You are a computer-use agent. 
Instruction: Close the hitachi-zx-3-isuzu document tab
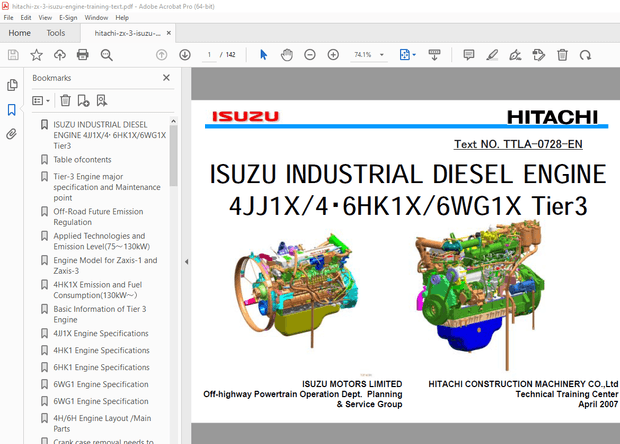click(x=169, y=33)
